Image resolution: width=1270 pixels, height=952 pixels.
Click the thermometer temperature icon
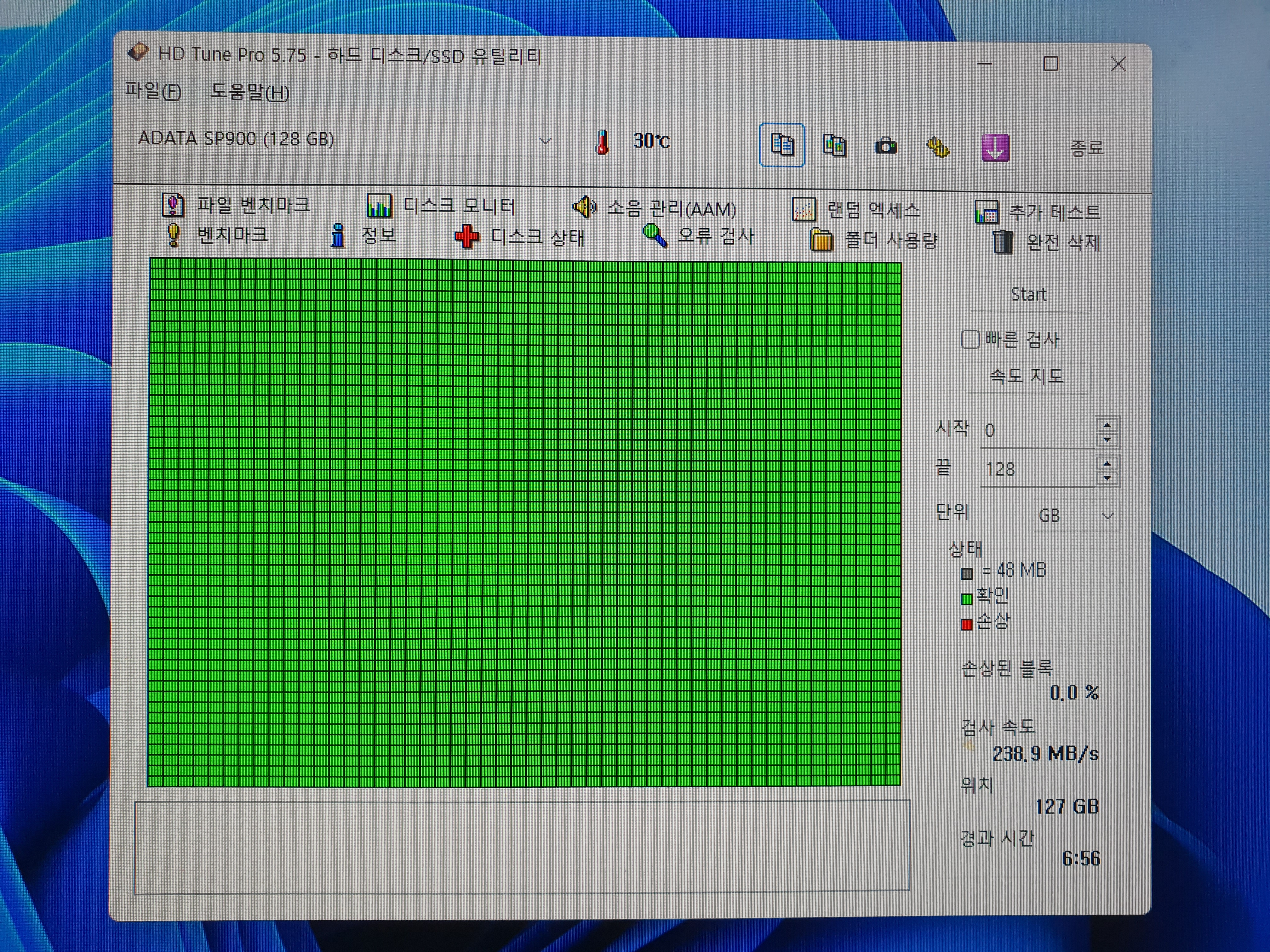click(602, 142)
